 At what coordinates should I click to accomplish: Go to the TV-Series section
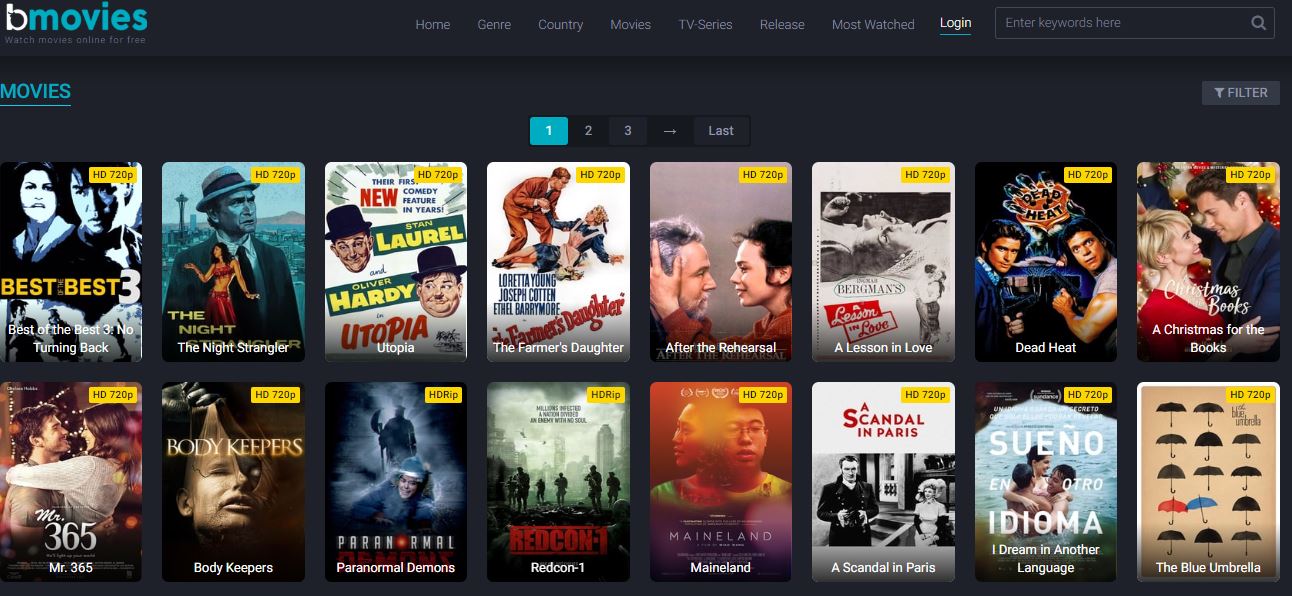[x=705, y=24]
